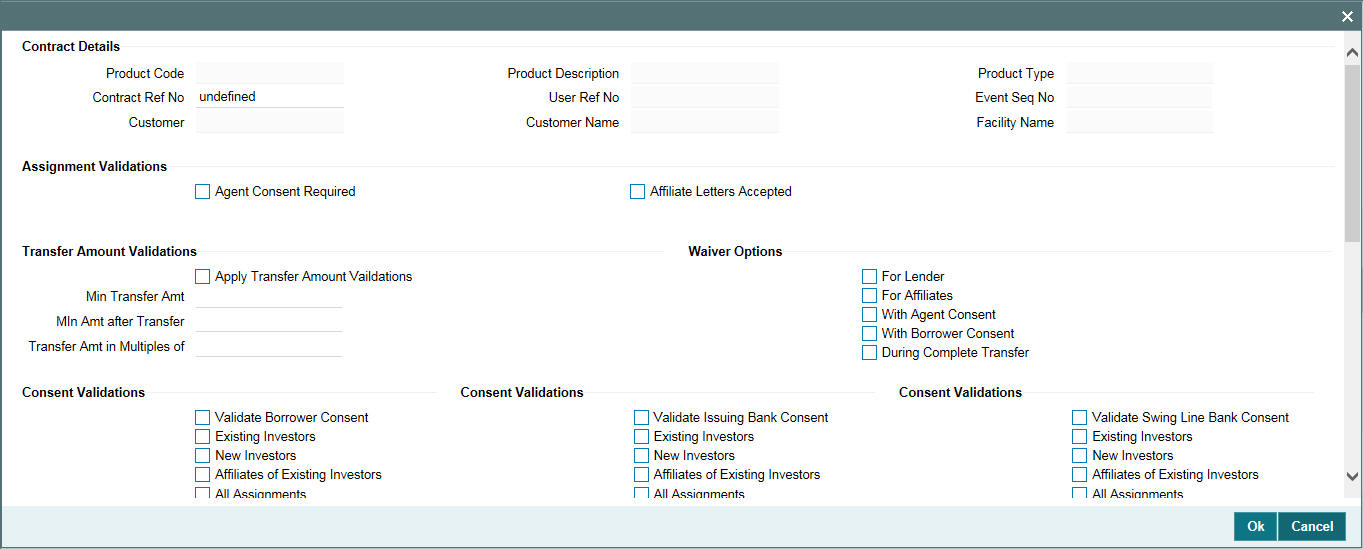Check Validate Borrower Consent
The width and height of the screenshot is (1363, 549).
203,418
